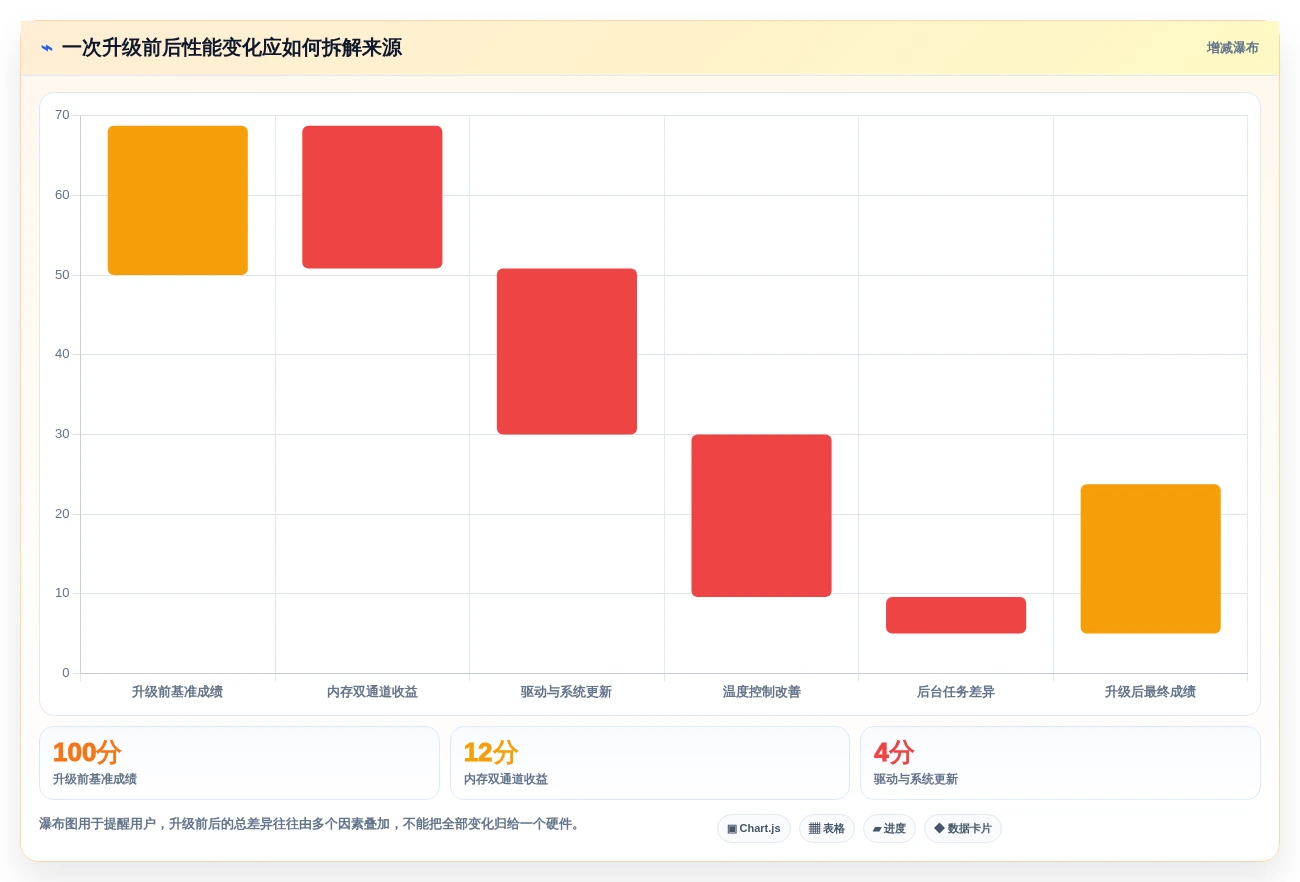1300x882 pixels.
Task: Click the Chart.js tag chip
Action: click(754, 828)
